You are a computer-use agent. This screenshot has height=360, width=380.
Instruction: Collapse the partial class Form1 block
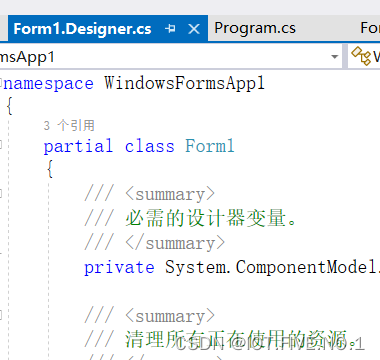tap(1, 145)
